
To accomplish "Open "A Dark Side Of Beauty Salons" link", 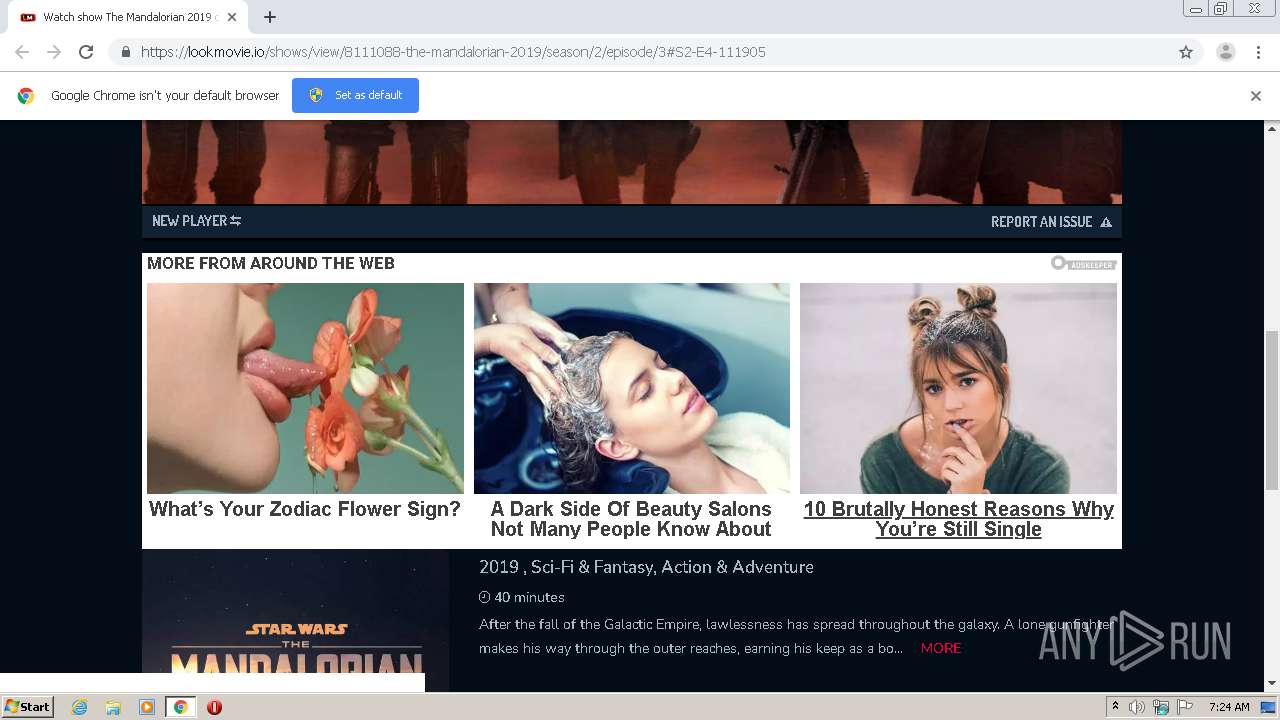I will point(631,519).
